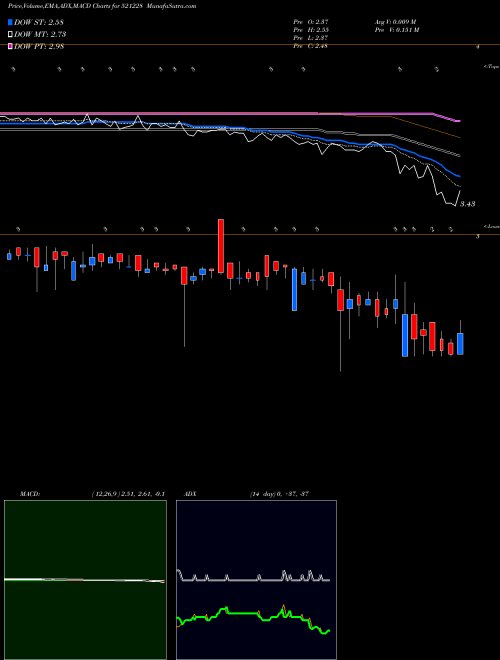Click the MACD panel title label
Screen dimensions: 500x660
point(30,494)
